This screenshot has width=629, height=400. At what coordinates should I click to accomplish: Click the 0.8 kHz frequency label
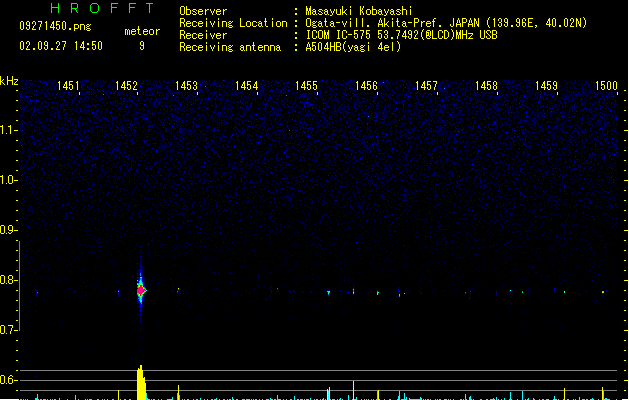[9, 280]
